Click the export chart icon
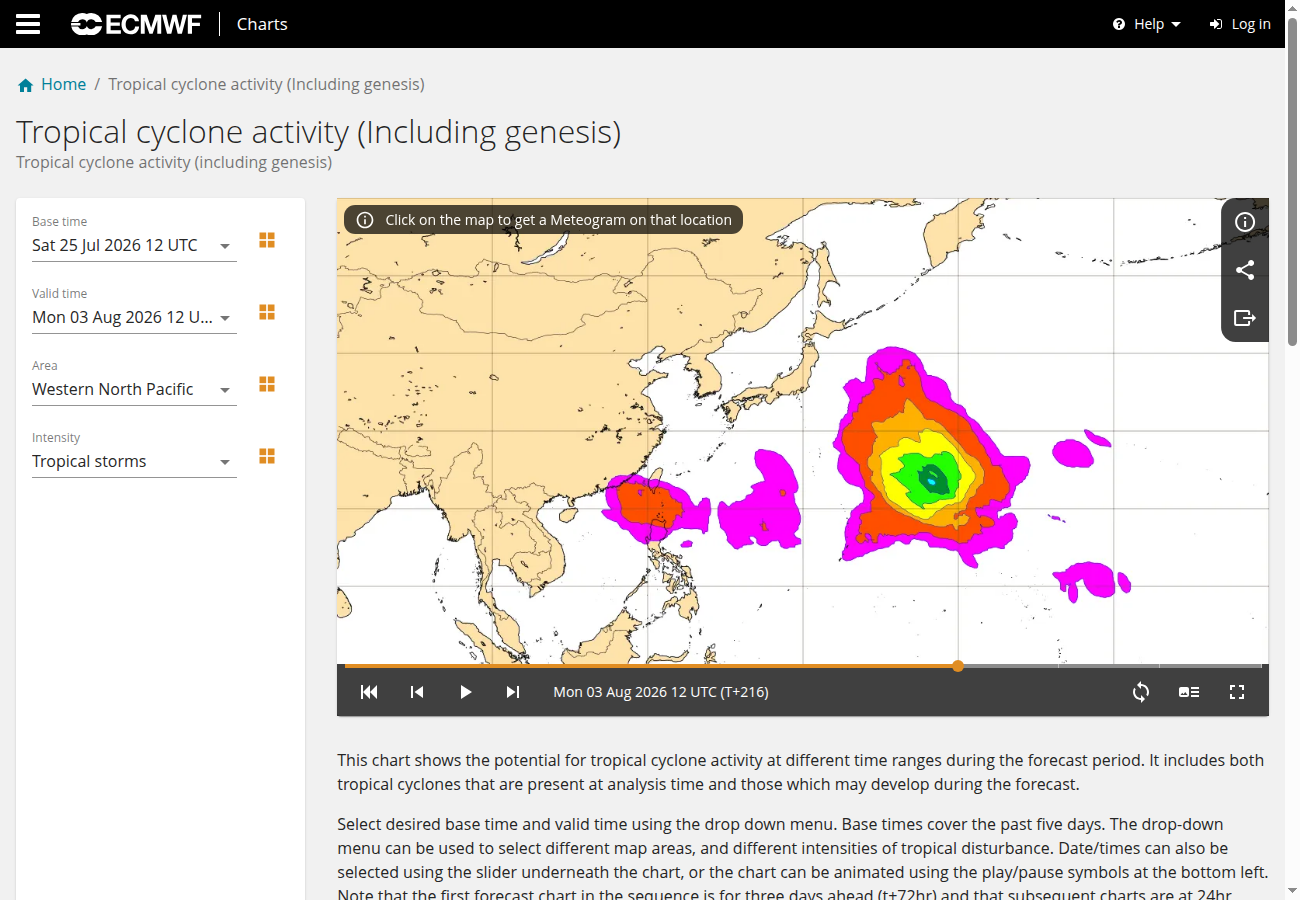This screenshot has width=1300, height=900. (x=1245, y=318)
